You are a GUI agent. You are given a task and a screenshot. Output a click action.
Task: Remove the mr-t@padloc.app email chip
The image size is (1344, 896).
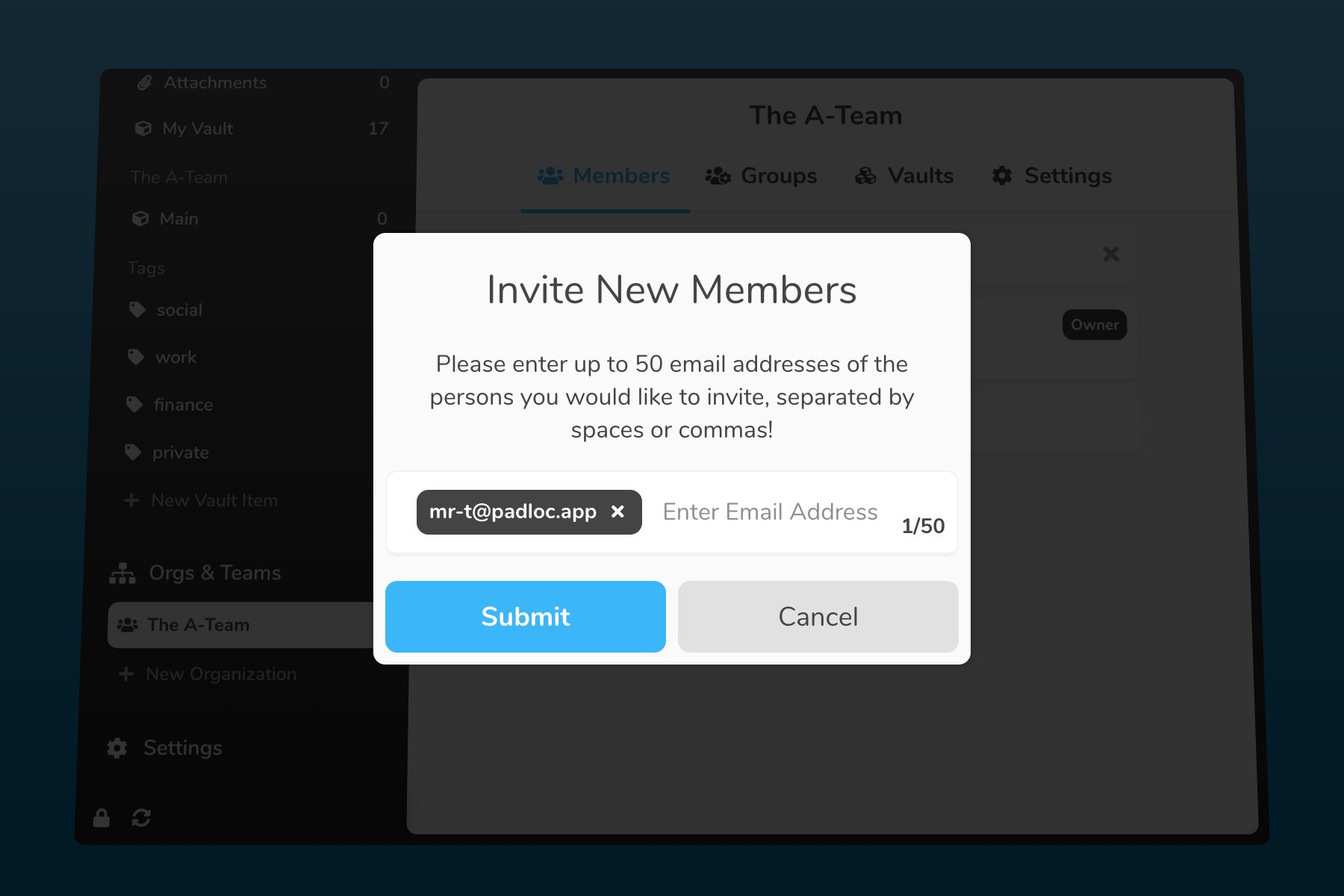(617, 512)
